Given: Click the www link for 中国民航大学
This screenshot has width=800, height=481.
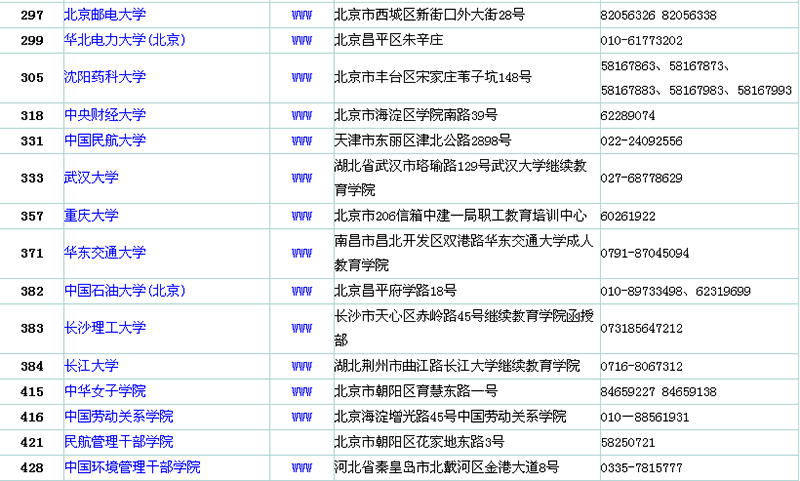Looking at the screenshot, I should 302,141.
